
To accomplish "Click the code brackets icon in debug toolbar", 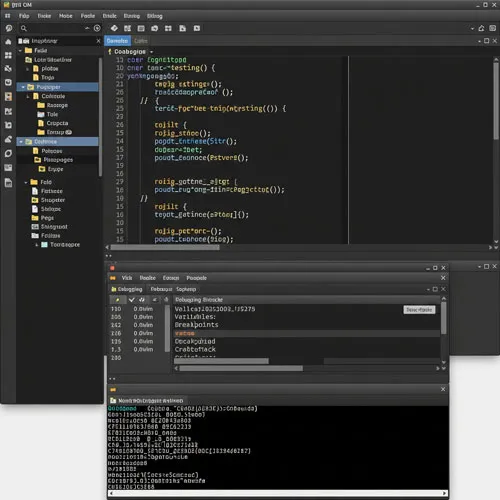I will 142,300.
